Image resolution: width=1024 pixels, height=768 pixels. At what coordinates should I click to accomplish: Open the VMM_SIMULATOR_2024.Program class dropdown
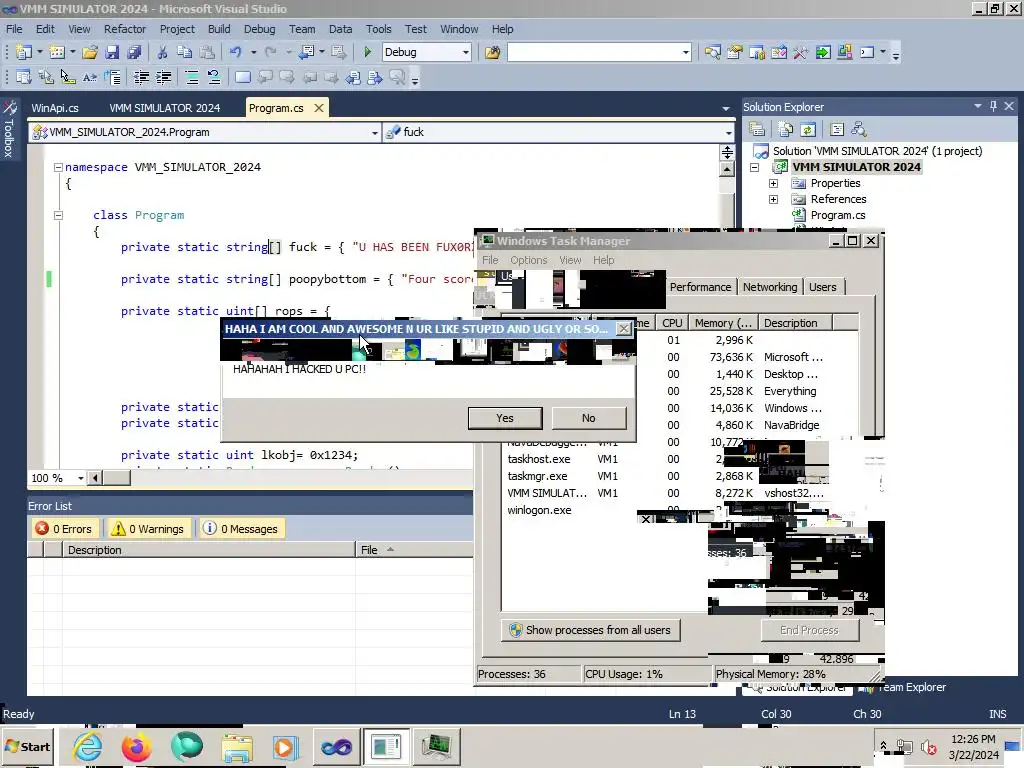pos(375,133)
